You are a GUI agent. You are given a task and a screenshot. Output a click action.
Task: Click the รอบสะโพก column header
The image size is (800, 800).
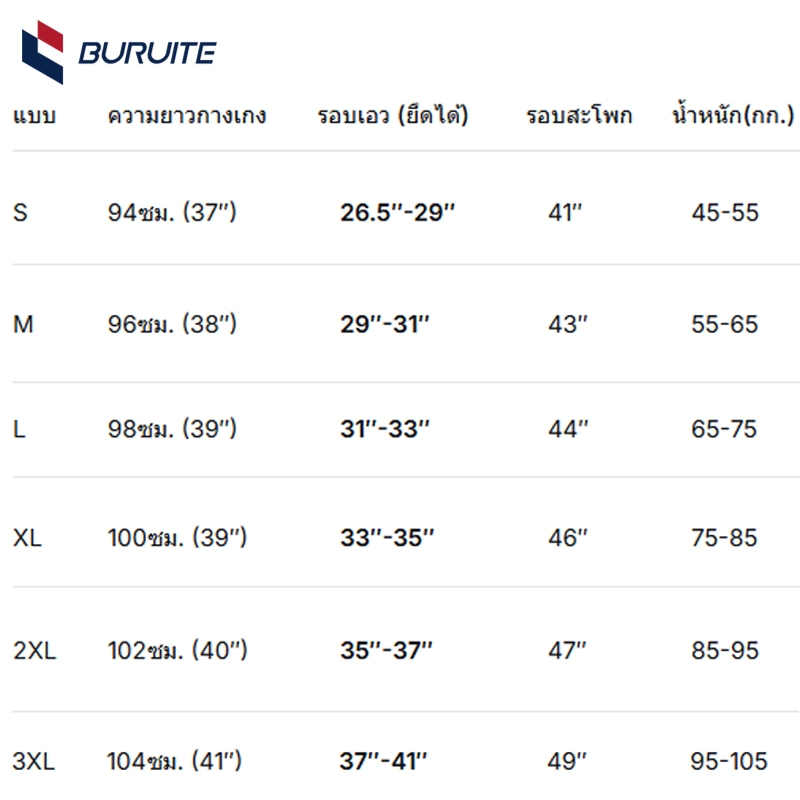pyautogui.click(x=579, y=116)
